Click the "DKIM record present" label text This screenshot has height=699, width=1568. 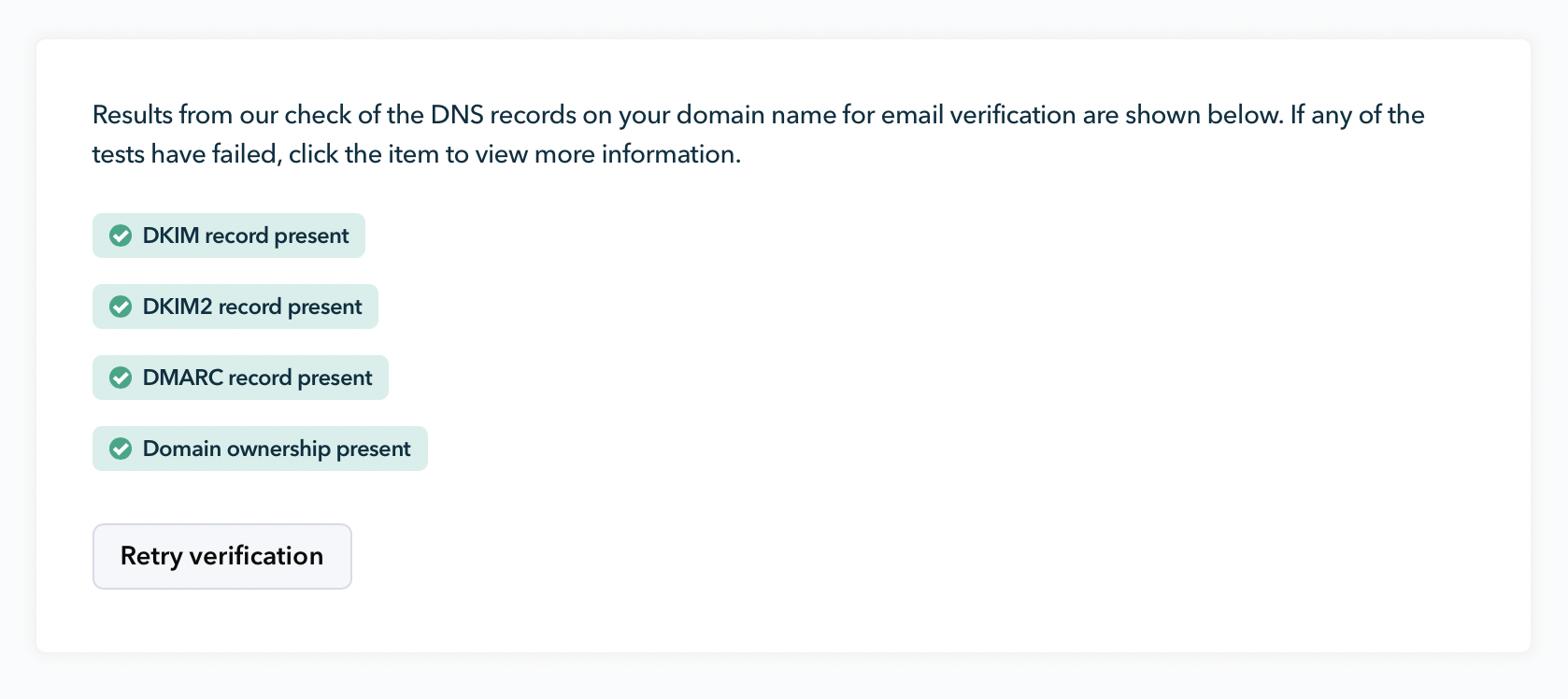[x=246, y=235]
